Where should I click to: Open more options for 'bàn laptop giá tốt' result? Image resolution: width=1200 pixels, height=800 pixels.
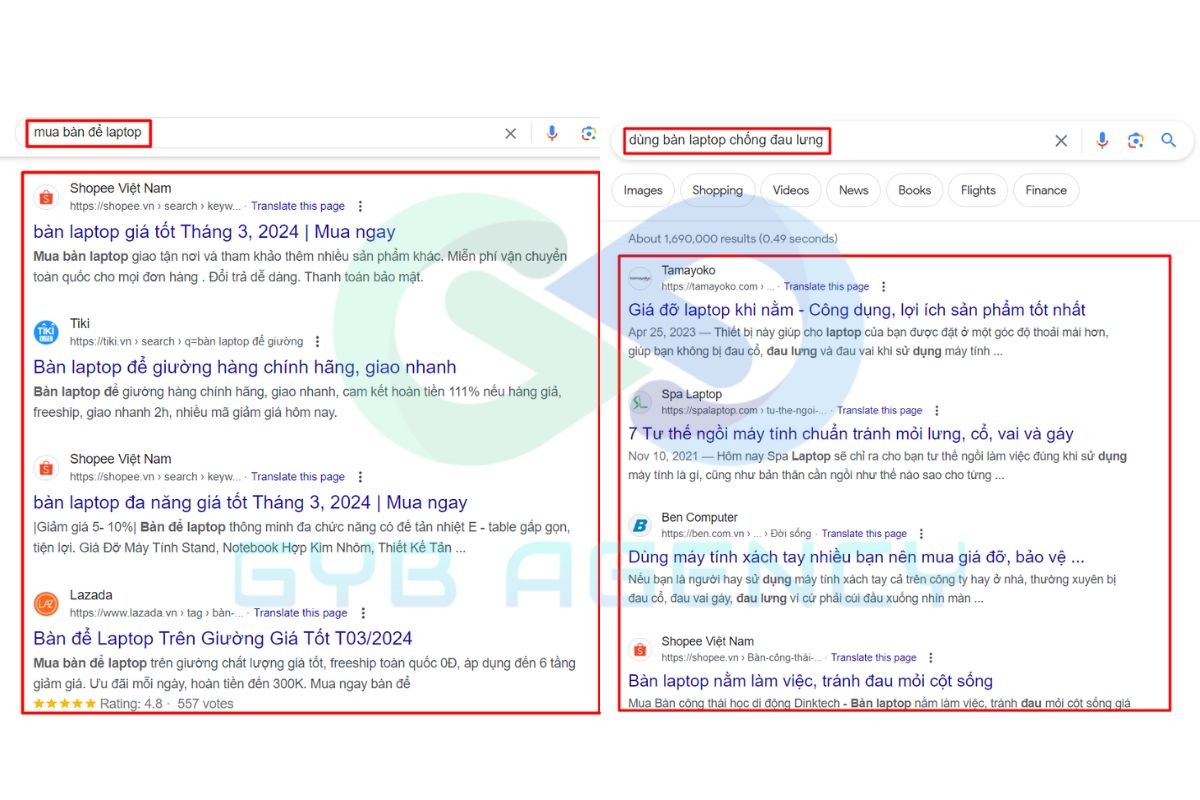(x=360, y=206)
